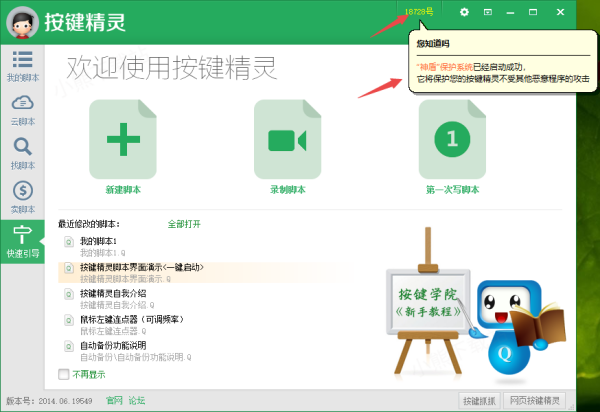The height and width of the screenshot is (412, 600).
Task: Click the 18728号 account number
Action: [419, 12]
